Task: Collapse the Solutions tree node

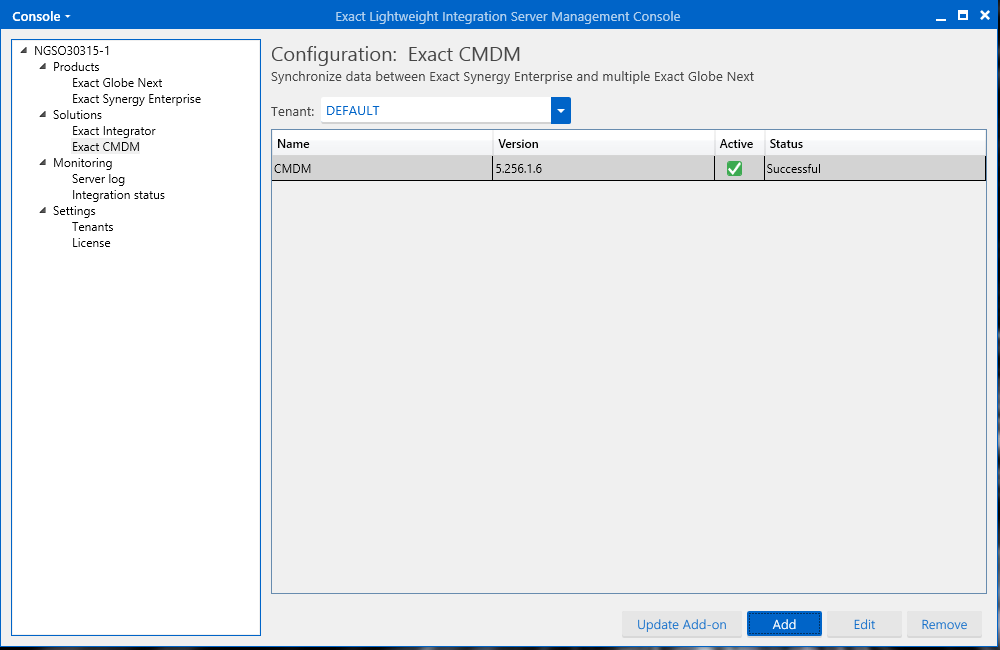Action: click(x=43, y=114)
